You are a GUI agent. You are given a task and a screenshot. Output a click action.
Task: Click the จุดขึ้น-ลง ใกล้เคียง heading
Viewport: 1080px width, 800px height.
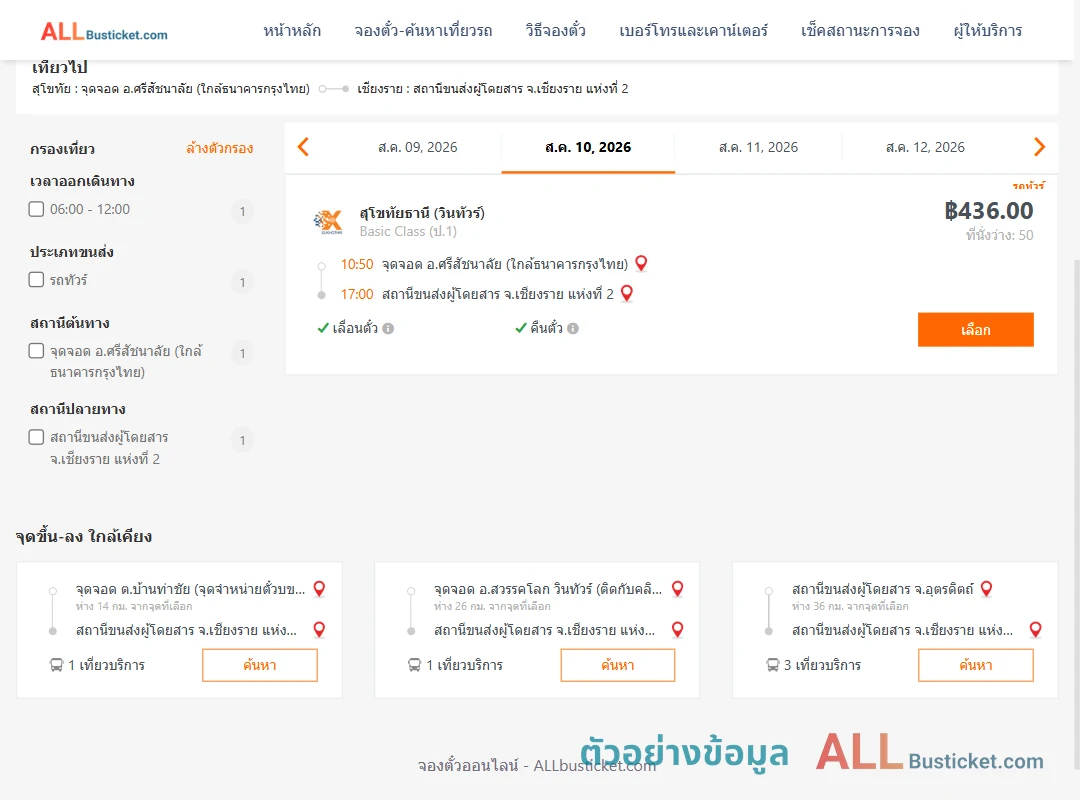[83, 536]
